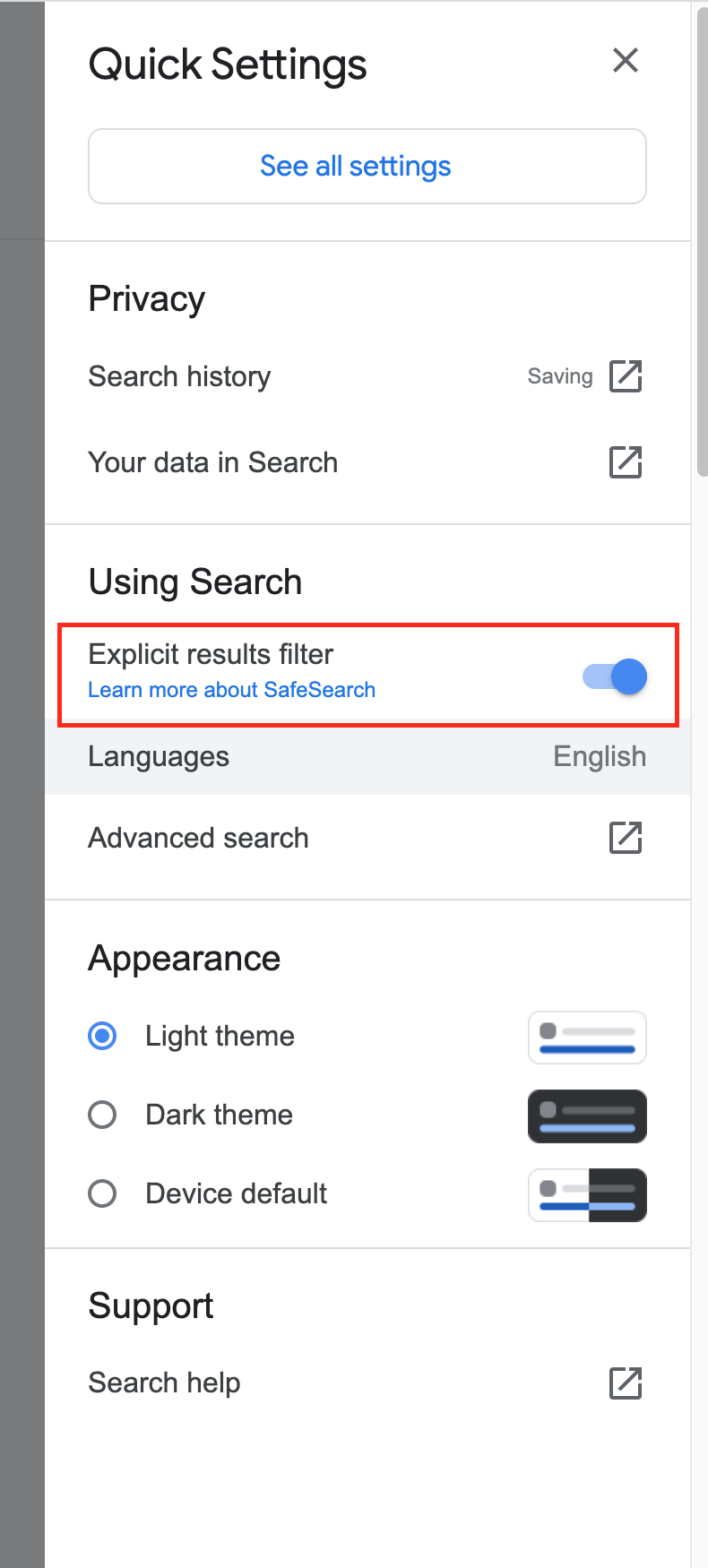Click the Light theme preview thumbnail
This screenshot has width=708, height=1568.
pyautogui.click(x=587, y=1038)
